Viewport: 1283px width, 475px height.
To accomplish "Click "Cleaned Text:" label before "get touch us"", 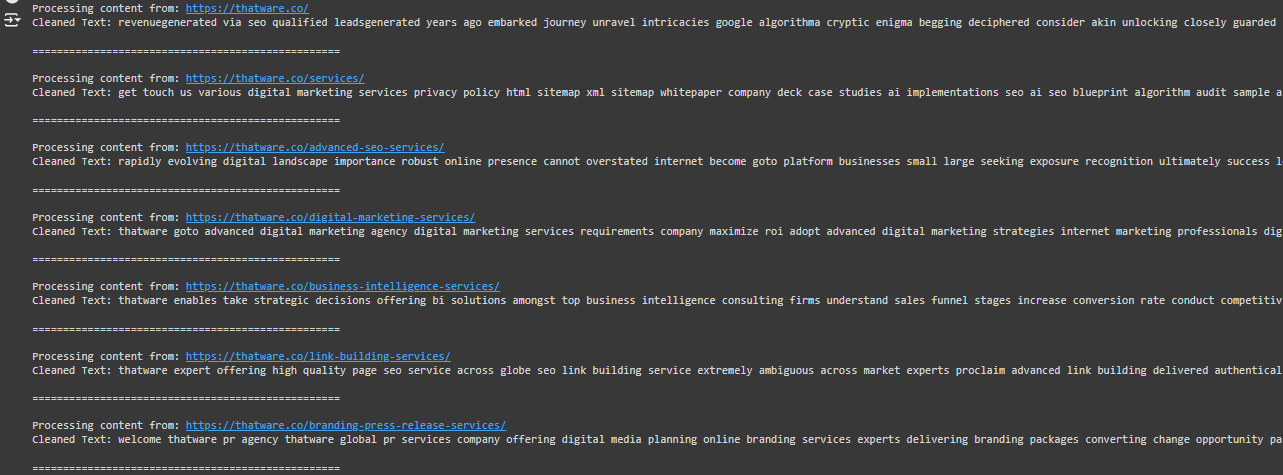I will 72,92.
